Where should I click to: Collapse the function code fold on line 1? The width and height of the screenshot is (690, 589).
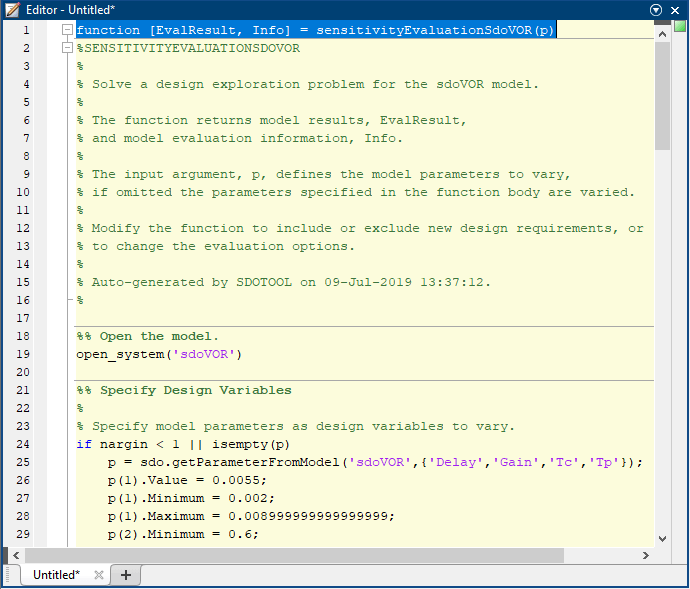click(67, 30)
